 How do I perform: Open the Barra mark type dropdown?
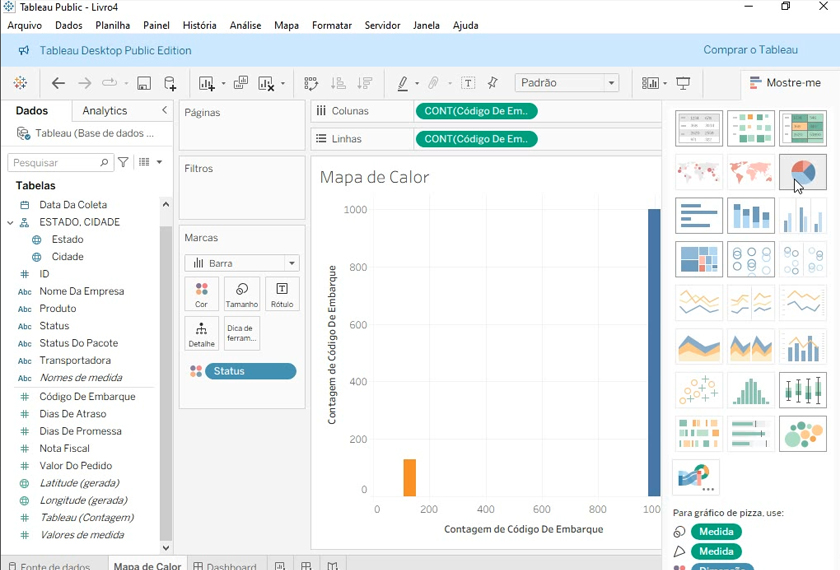[x=242, y=263]
